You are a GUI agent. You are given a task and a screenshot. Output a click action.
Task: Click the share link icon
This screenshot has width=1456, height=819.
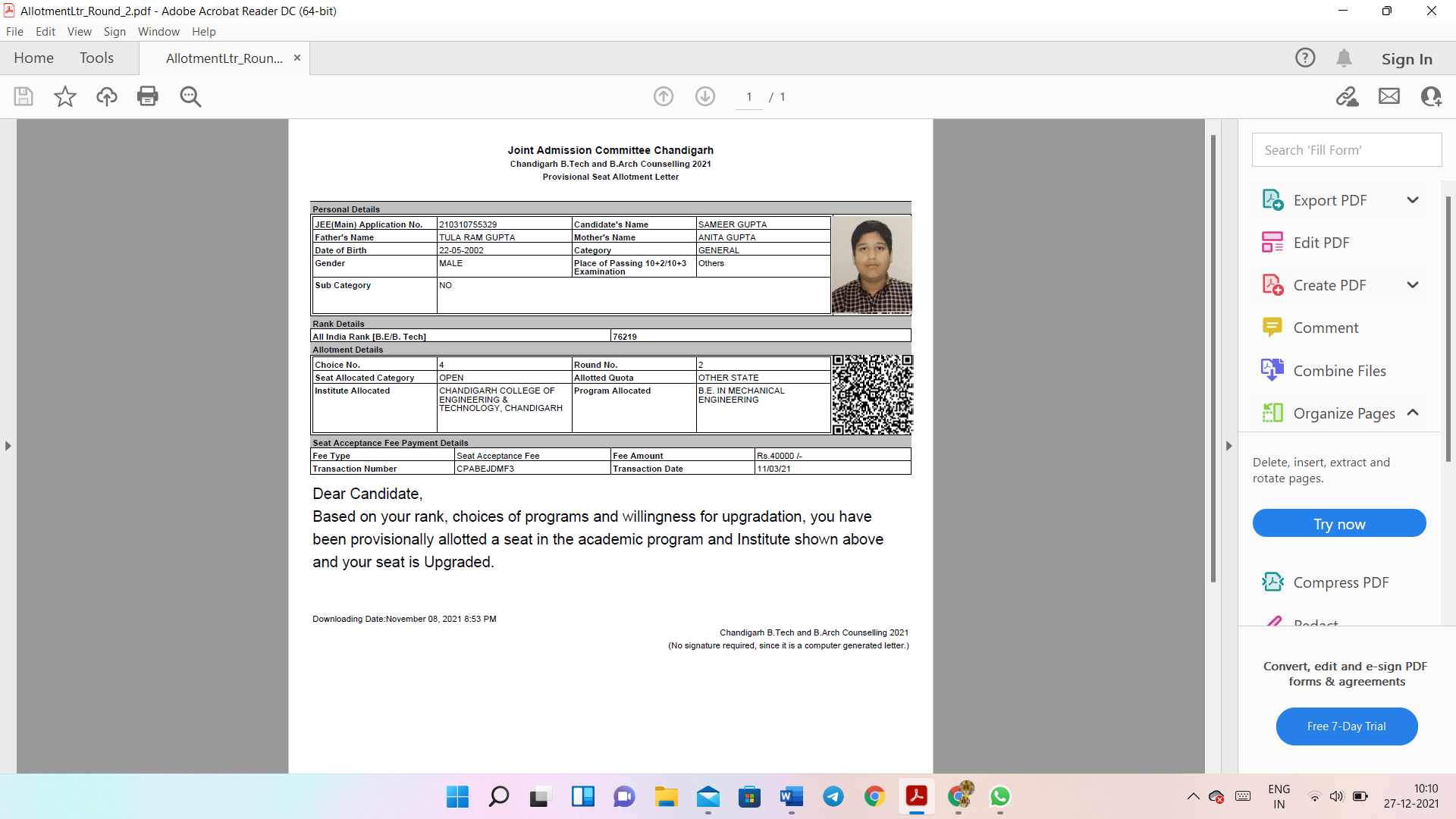[x=1348, y=96]
